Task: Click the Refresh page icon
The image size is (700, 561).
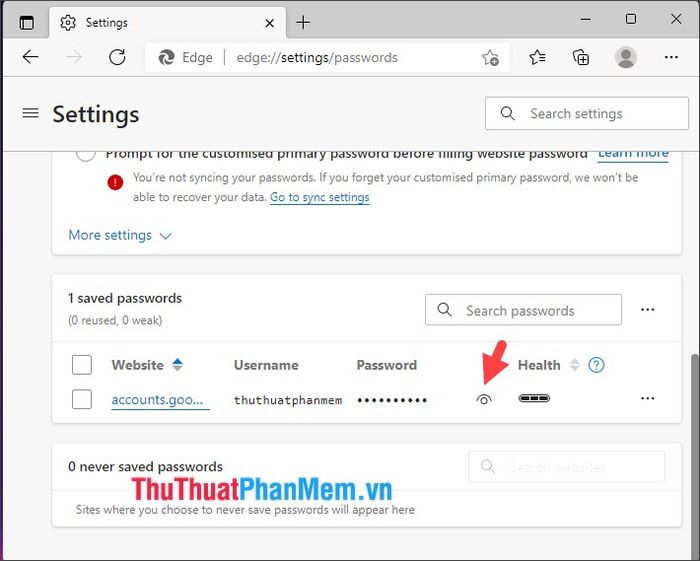Action: pos(117,57)
